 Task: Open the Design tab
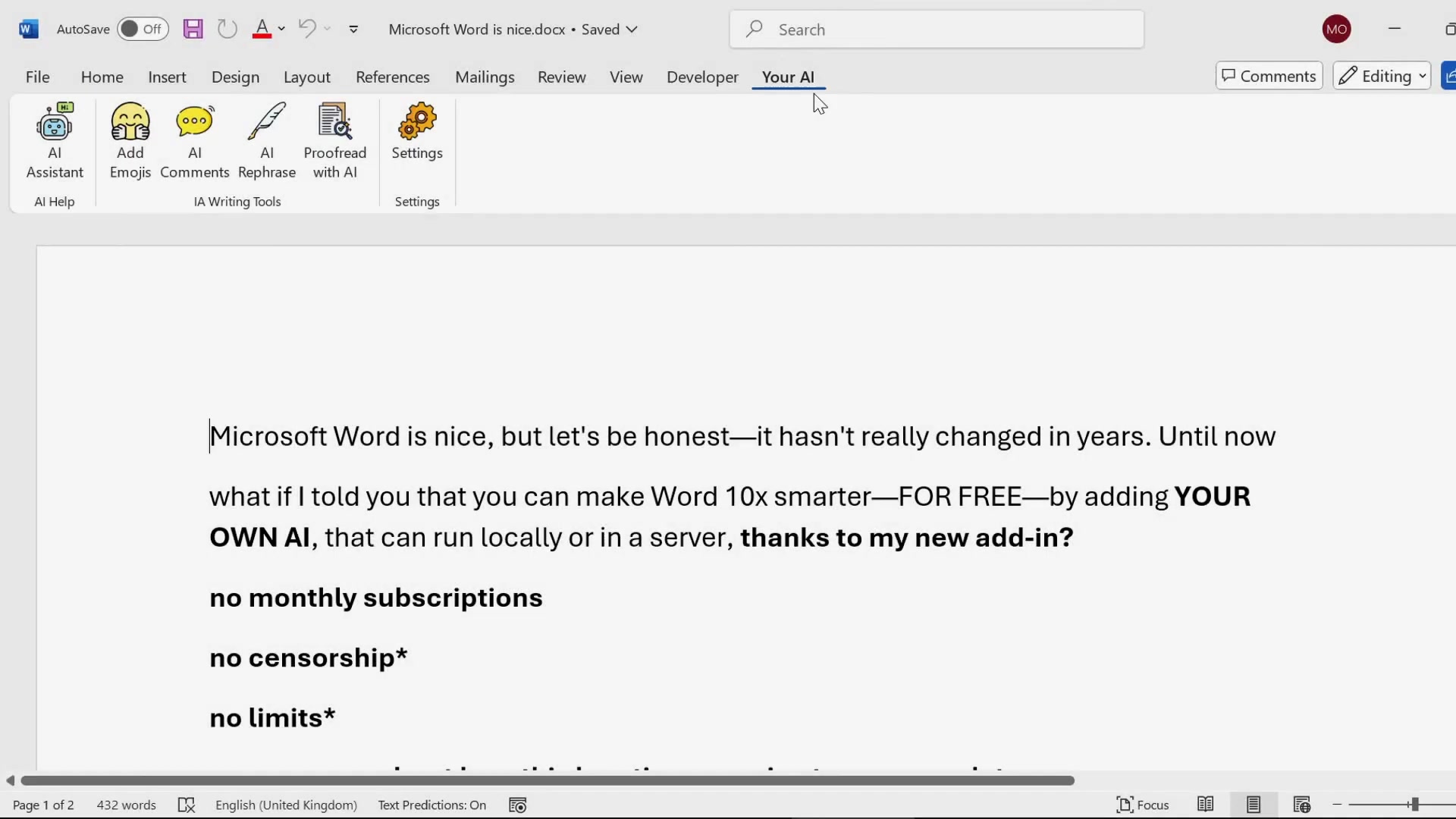(235, 77)
